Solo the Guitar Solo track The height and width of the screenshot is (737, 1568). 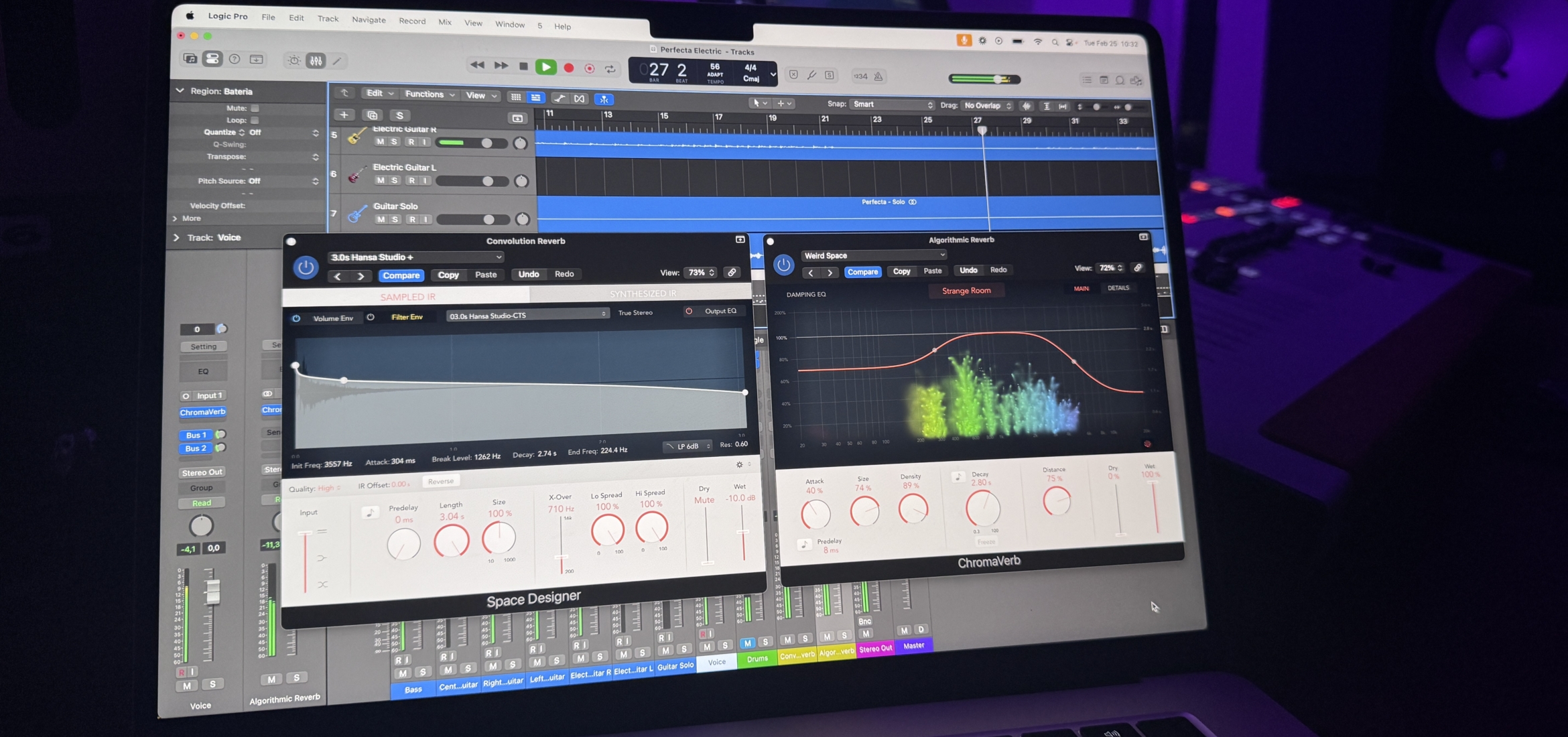[394, 219]
